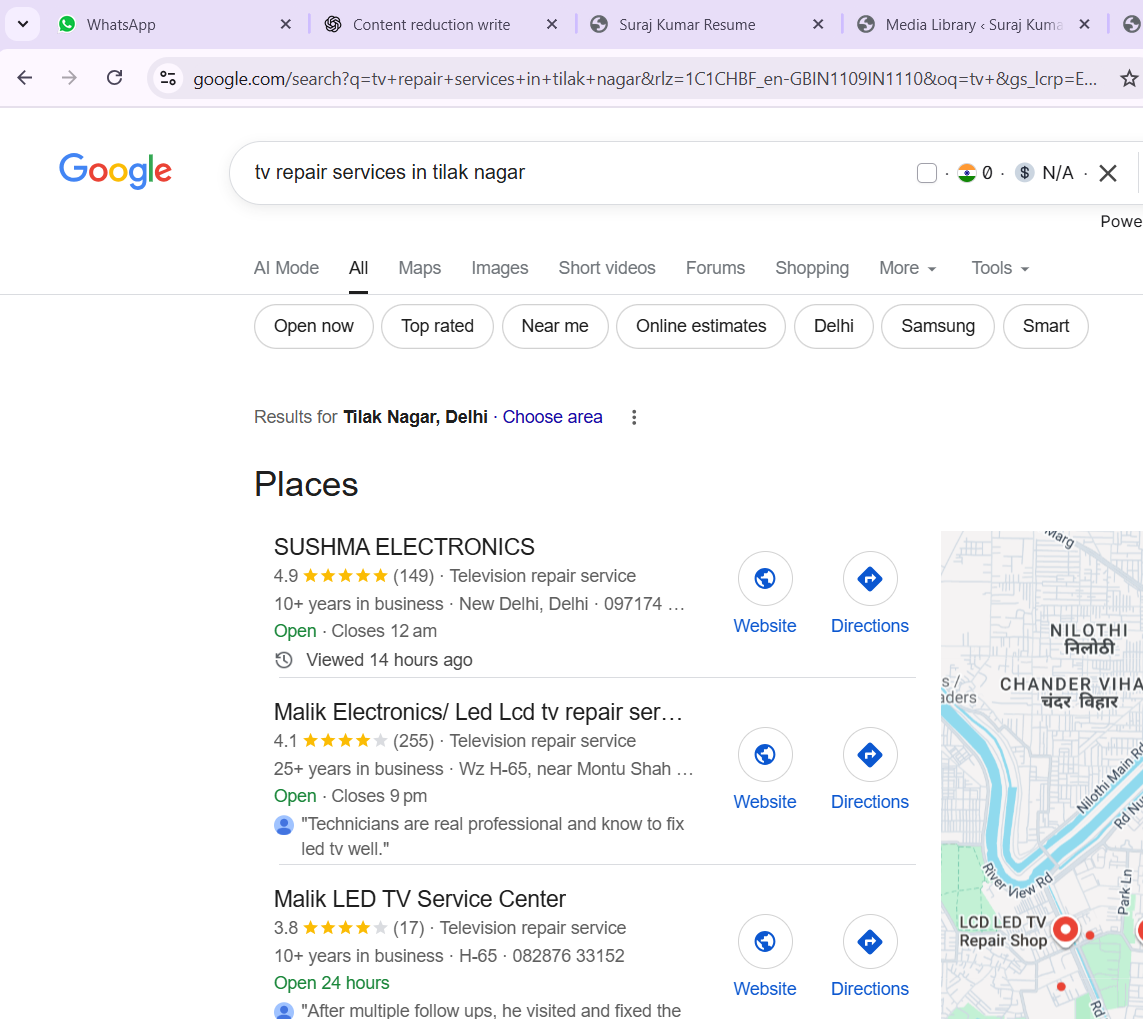Screen dimensions: 1143x1019
Task: Open the Tools dropdown
Action: (1000, 268)
